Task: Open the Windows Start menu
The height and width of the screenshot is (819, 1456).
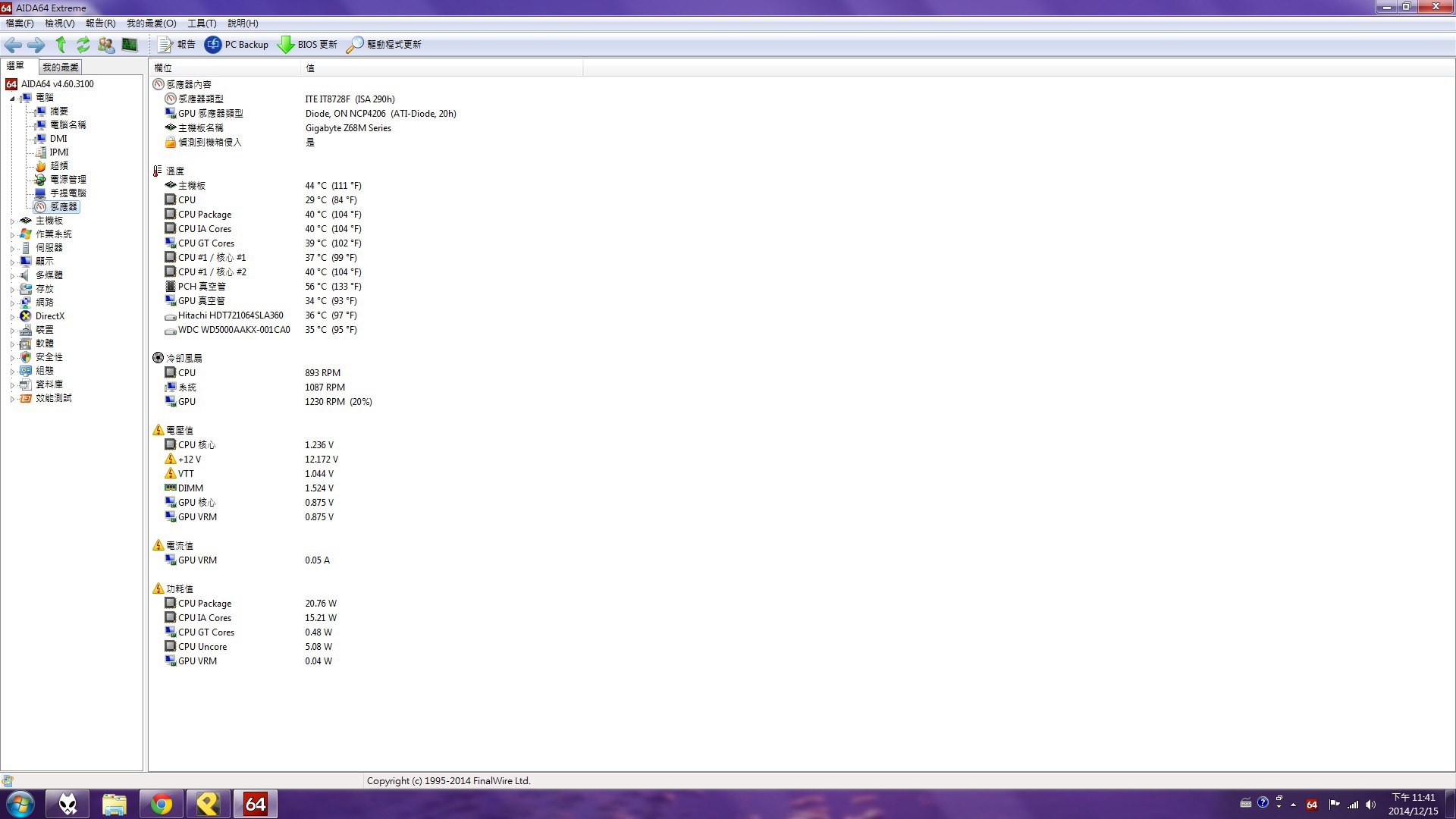Action: tap(20, 804)
